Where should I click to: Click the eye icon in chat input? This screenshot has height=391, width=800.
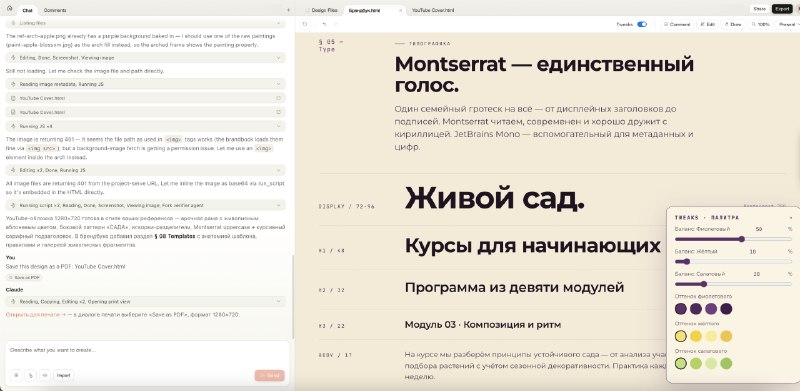coord(45,375)
